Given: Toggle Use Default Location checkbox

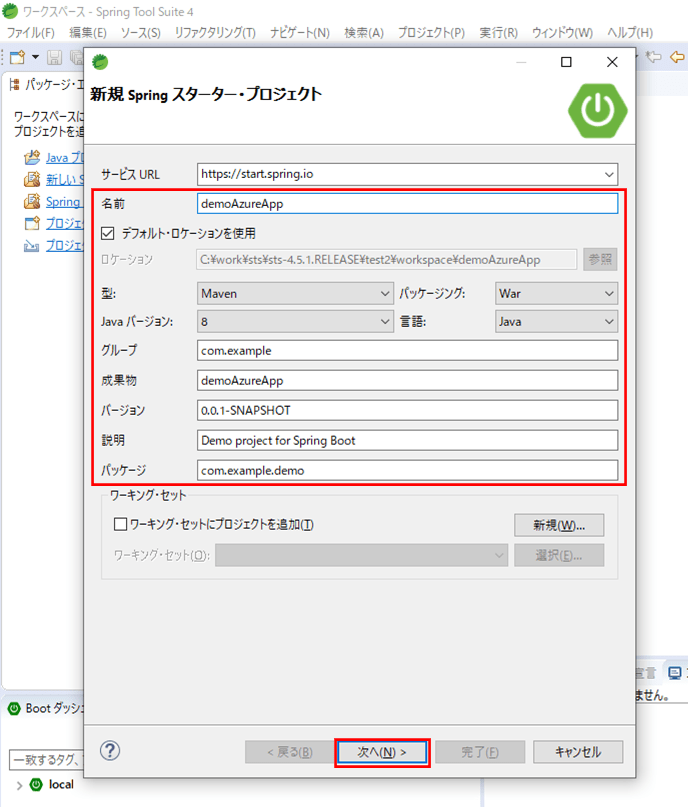Looking at the screenshot, I should [108, 233].
